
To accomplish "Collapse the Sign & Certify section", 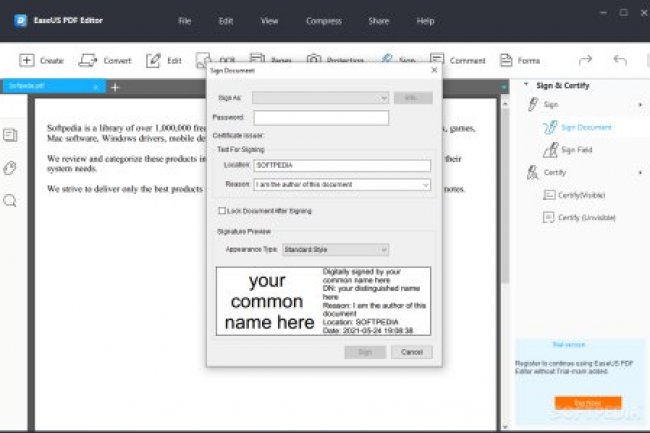I will [528, 85].
